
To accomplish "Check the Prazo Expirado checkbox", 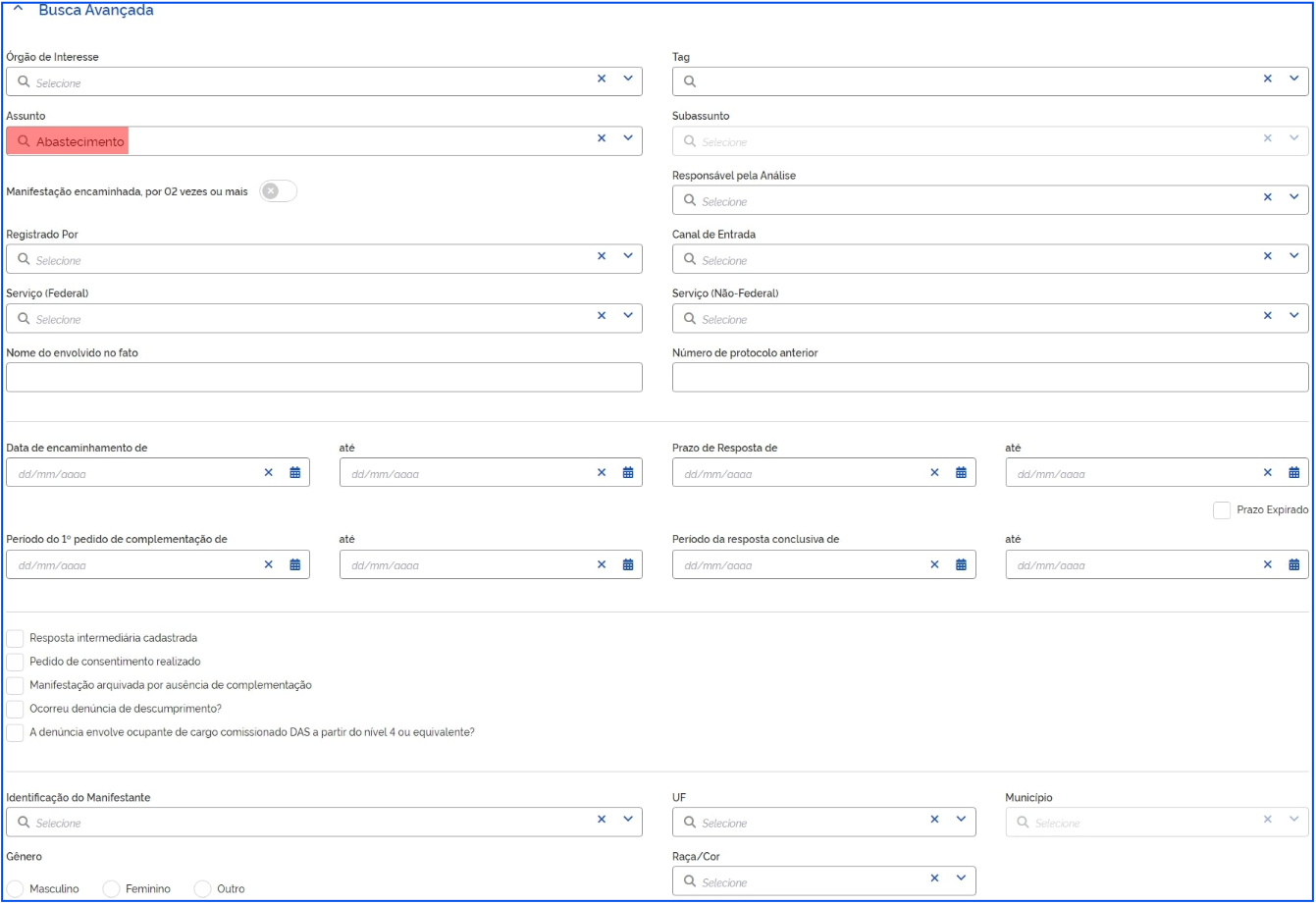I will [1222, 510].
